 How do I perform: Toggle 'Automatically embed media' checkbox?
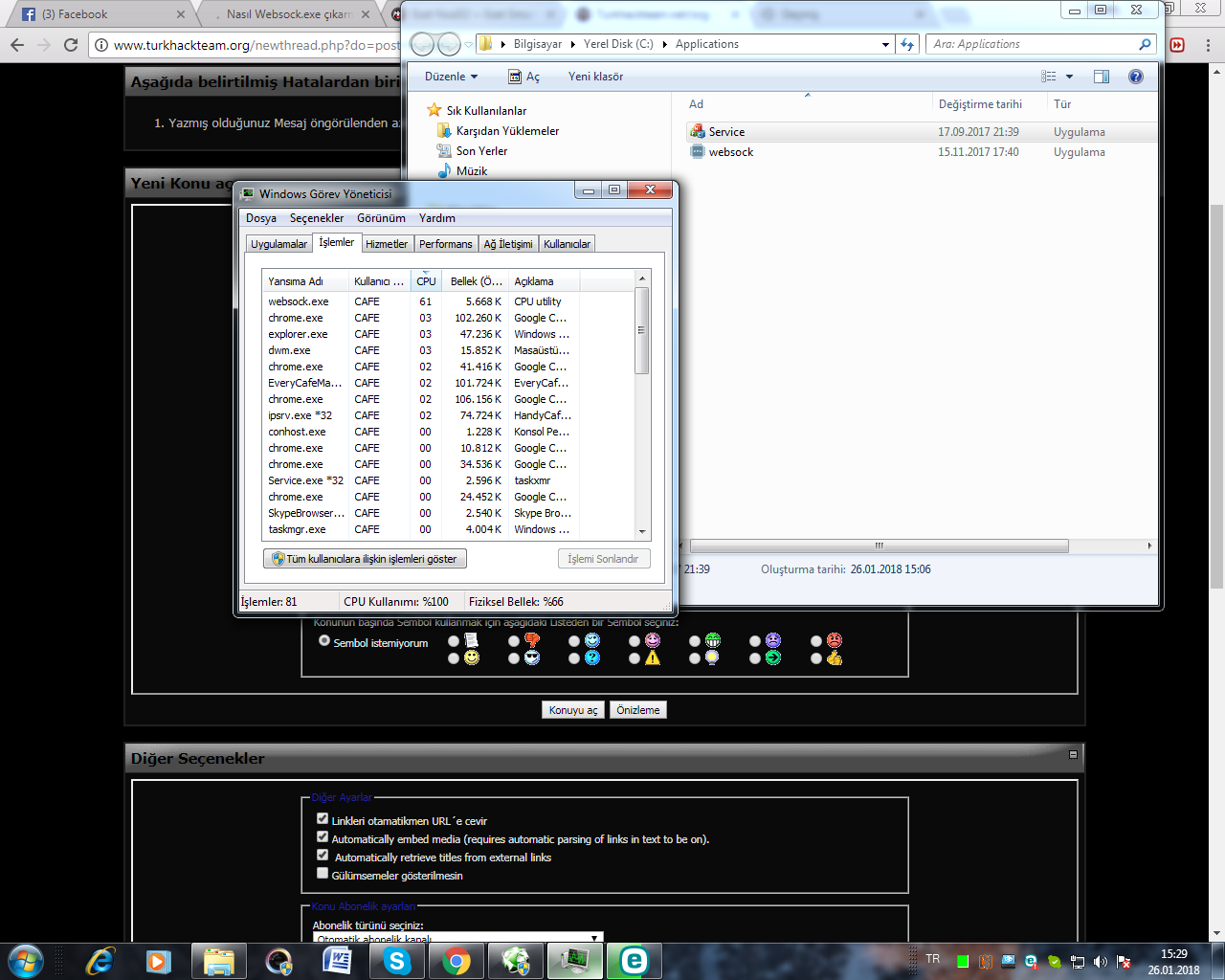coord(323,837)
